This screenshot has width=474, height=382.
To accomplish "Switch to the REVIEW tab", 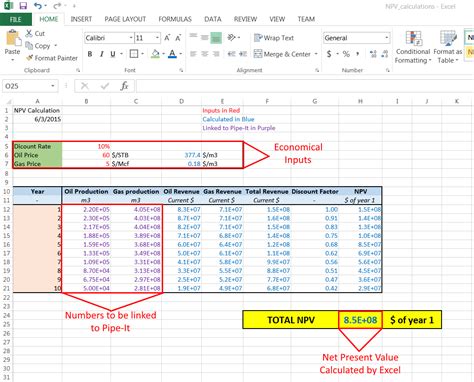I will [x=245, y=19].
